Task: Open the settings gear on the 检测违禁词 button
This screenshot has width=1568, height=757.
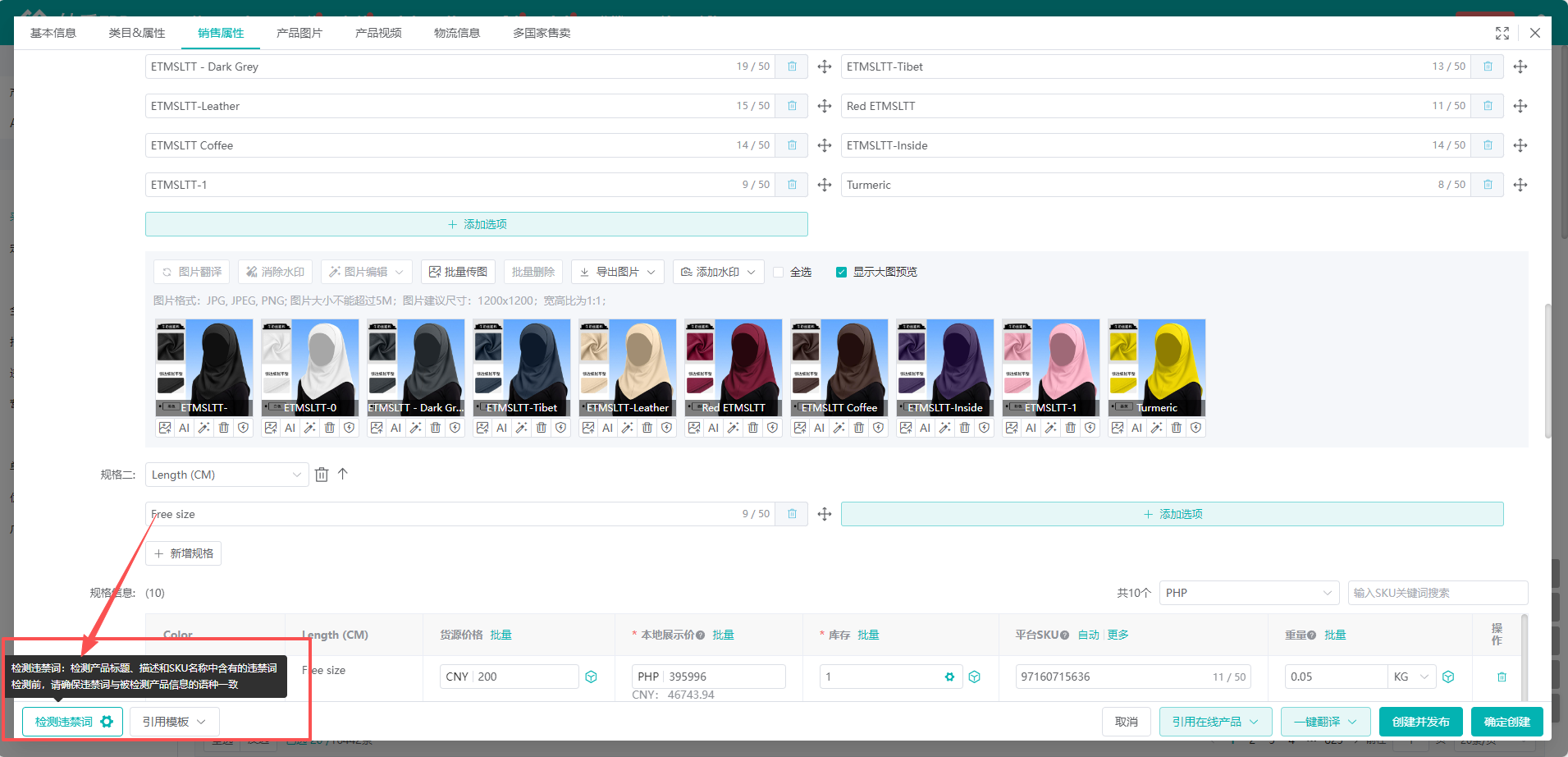Action: click(107, 722)
